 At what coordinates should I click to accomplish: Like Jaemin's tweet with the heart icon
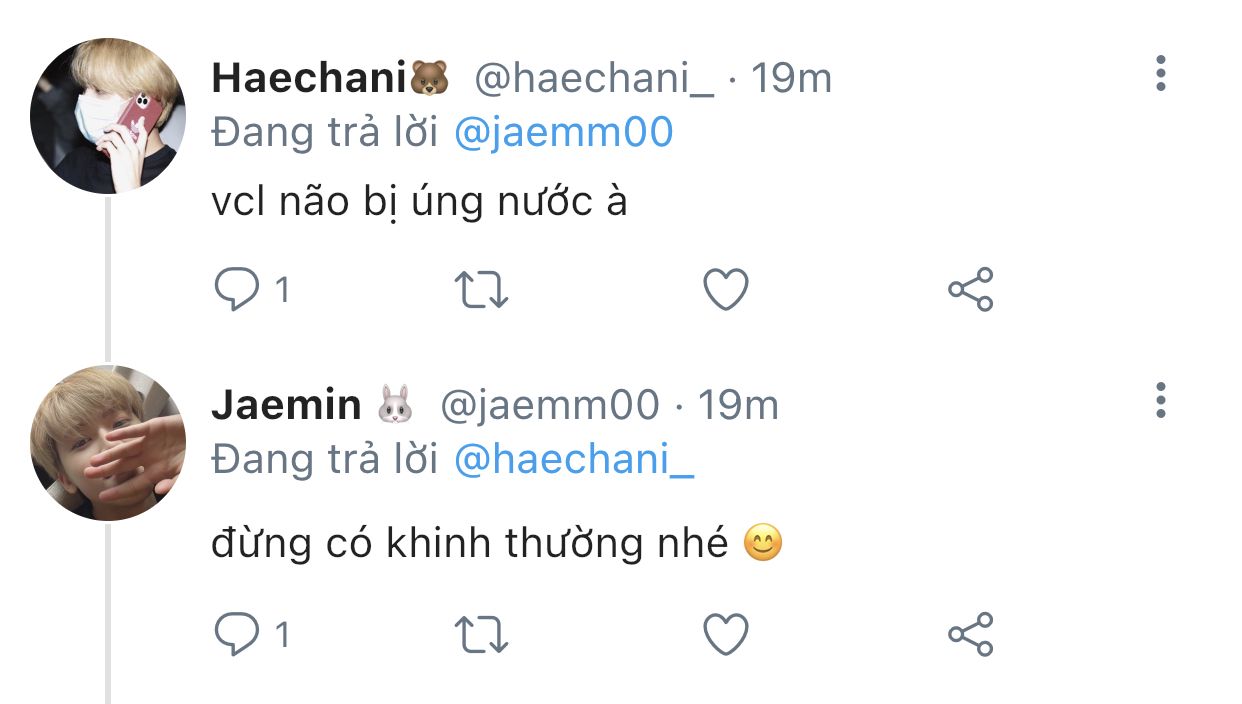click(x=726, y=634)
